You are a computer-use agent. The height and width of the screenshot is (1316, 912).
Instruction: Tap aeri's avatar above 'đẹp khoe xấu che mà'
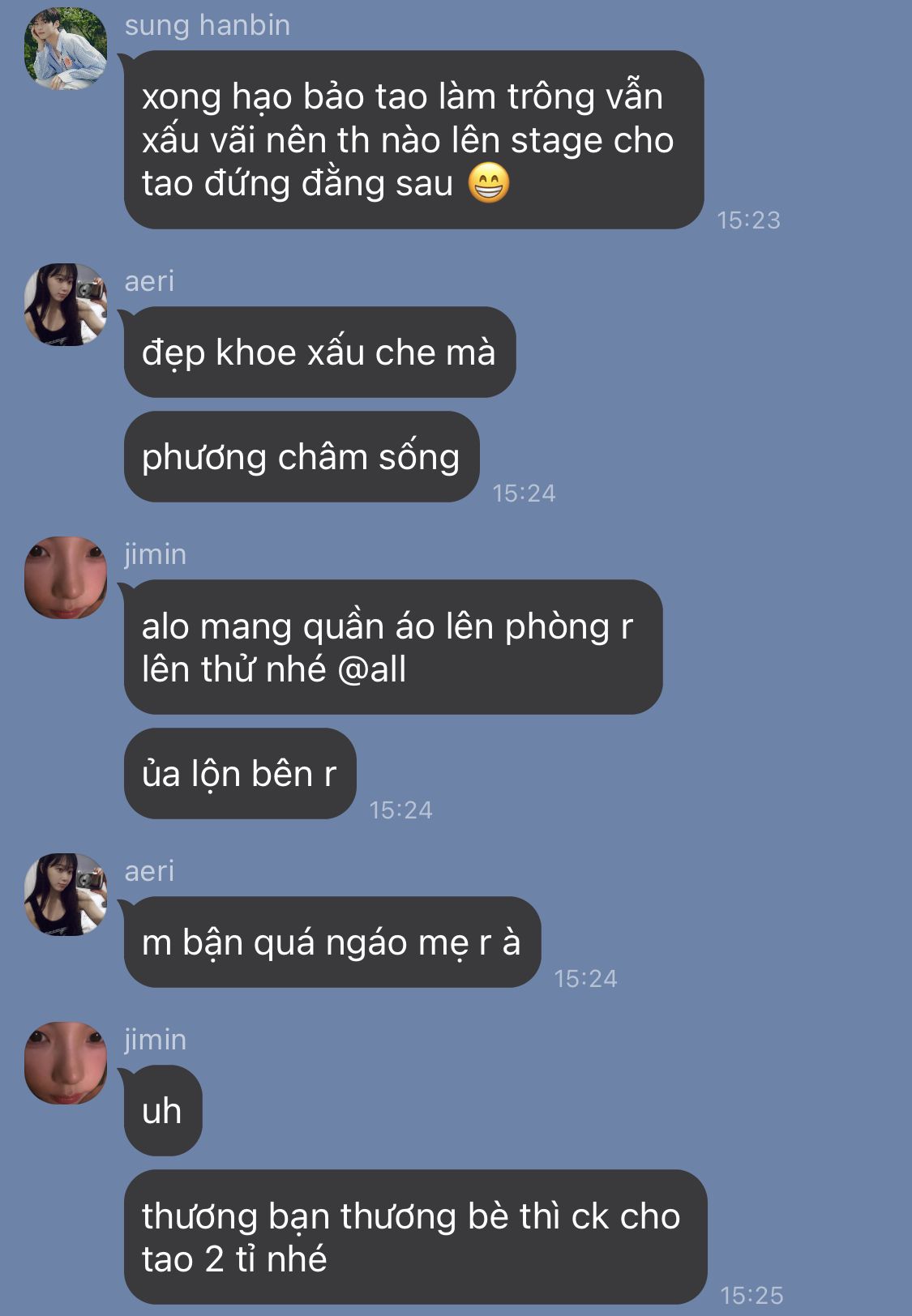(x=66, y=305)
